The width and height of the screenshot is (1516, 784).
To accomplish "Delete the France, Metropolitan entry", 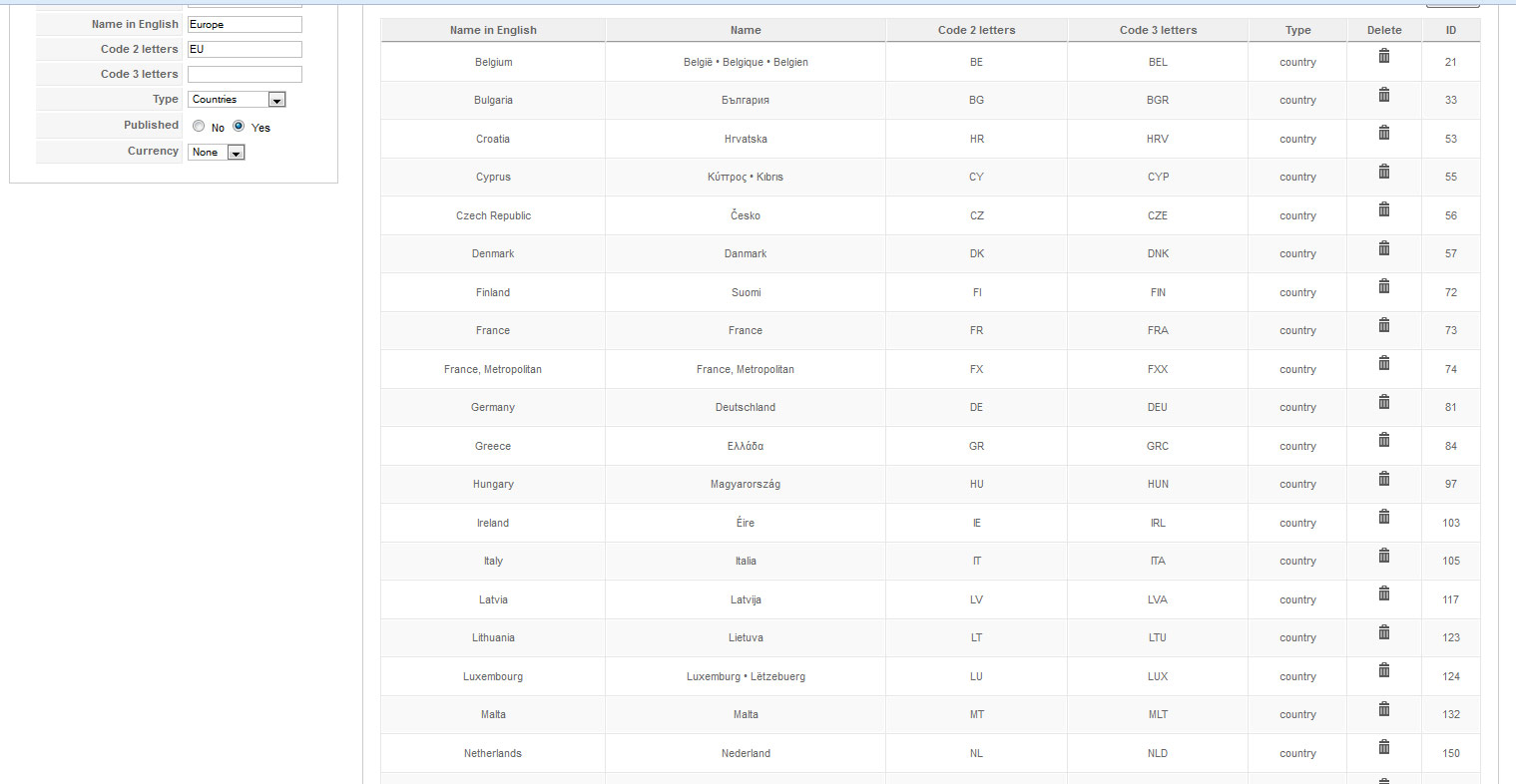I will click(1384, 363).
